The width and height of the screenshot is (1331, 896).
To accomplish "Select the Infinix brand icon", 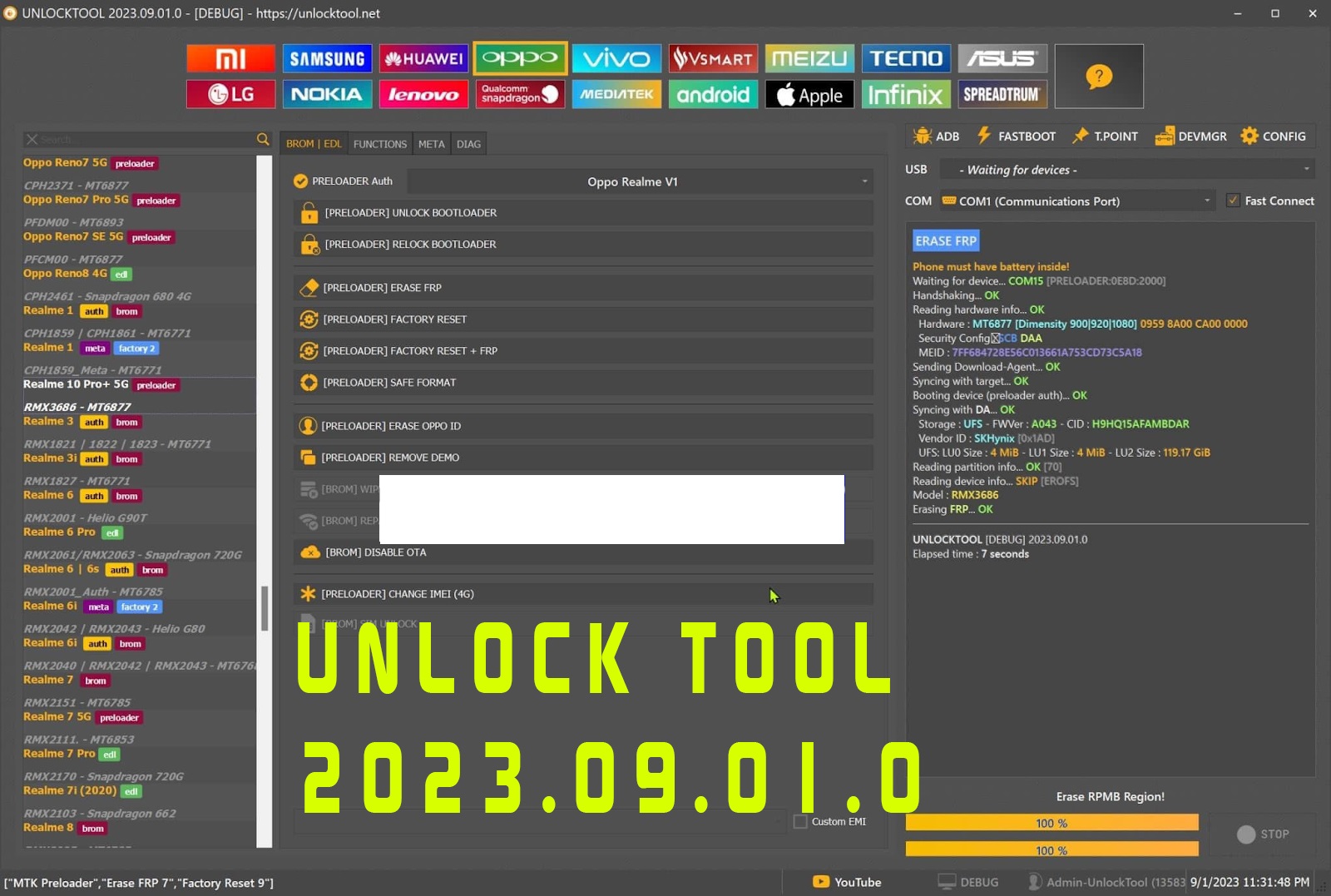I will click(906, 94).
